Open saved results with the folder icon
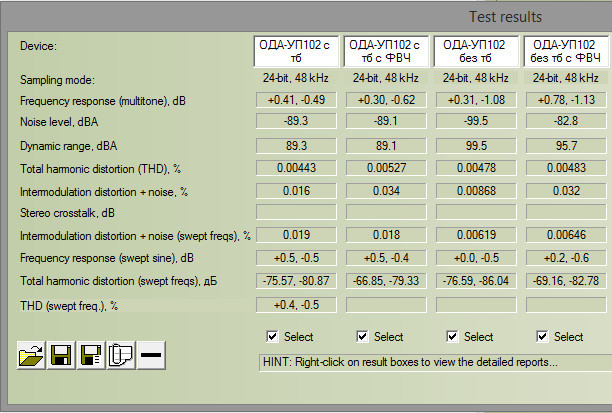The height and width of the screenshot is (413, 612). [x=31, y=355]
